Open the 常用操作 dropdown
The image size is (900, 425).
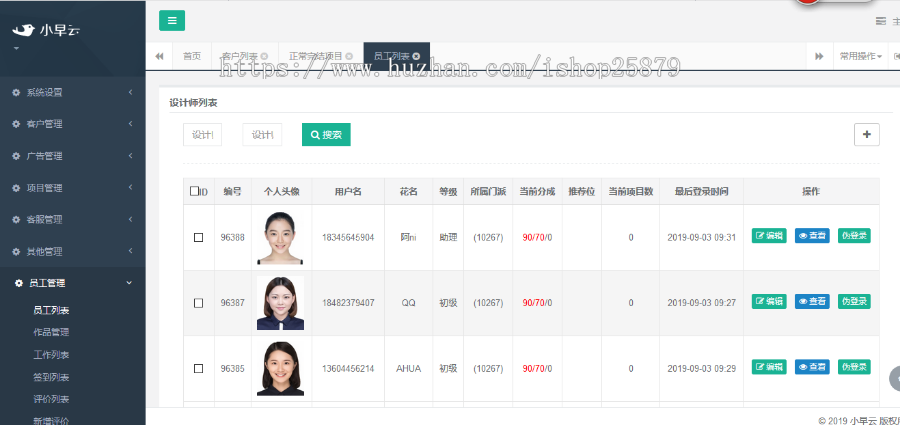pos(860,56)
